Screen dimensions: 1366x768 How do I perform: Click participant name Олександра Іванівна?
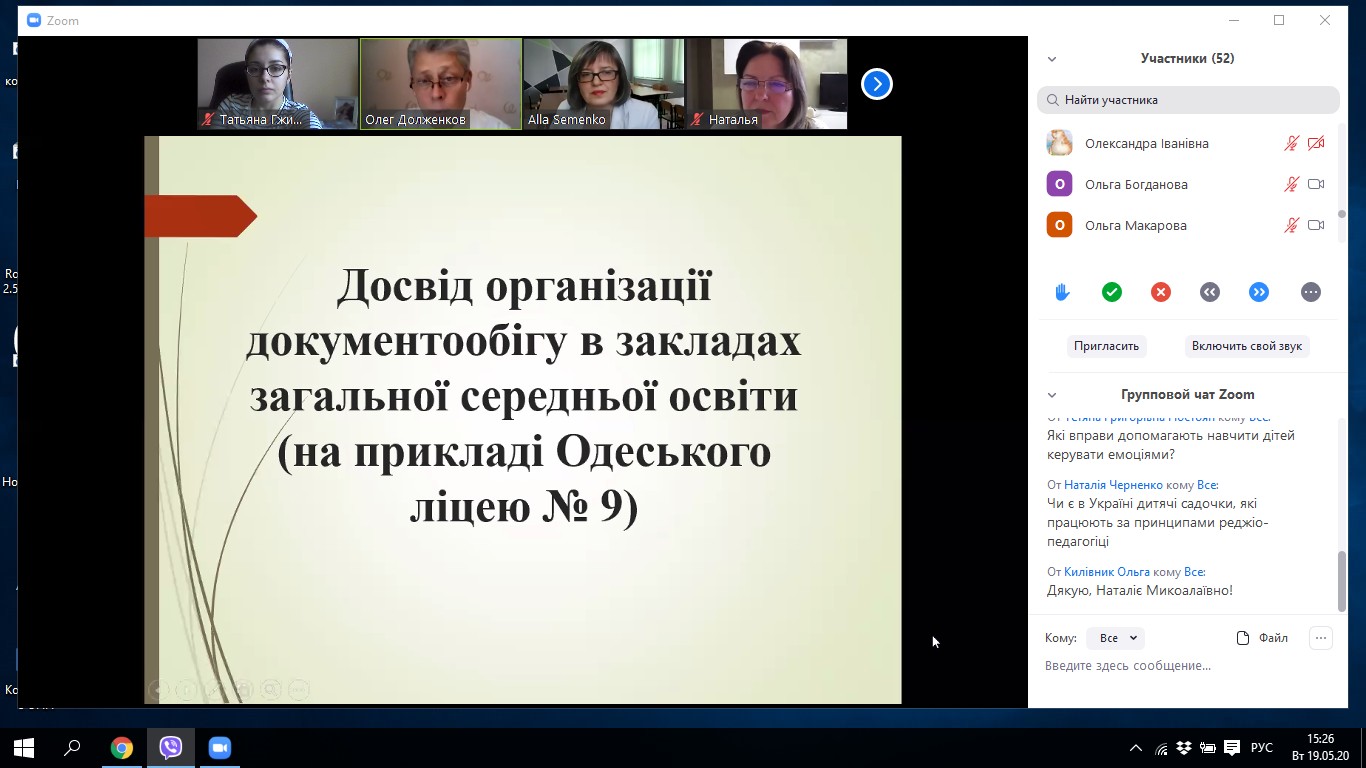click(1147, 144)
